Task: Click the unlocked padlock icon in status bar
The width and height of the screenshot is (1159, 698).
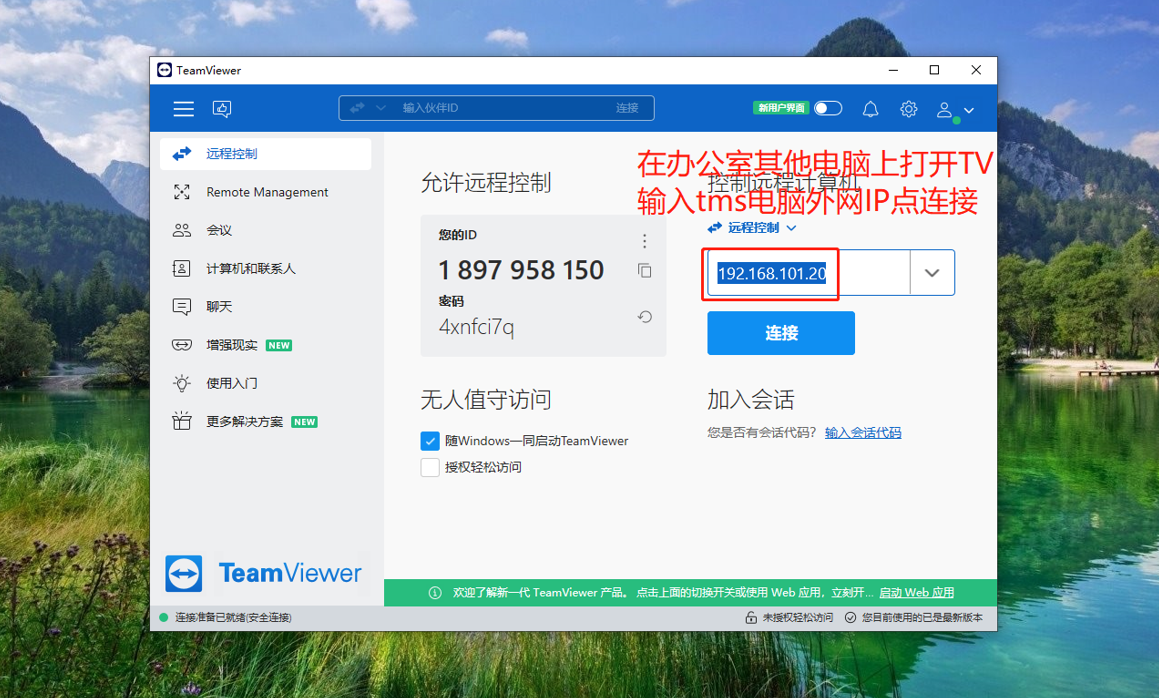Action: coord(751,617)
